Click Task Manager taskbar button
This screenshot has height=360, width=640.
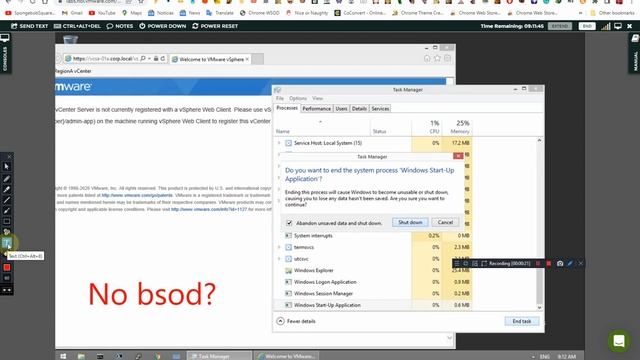click(219, 356)
